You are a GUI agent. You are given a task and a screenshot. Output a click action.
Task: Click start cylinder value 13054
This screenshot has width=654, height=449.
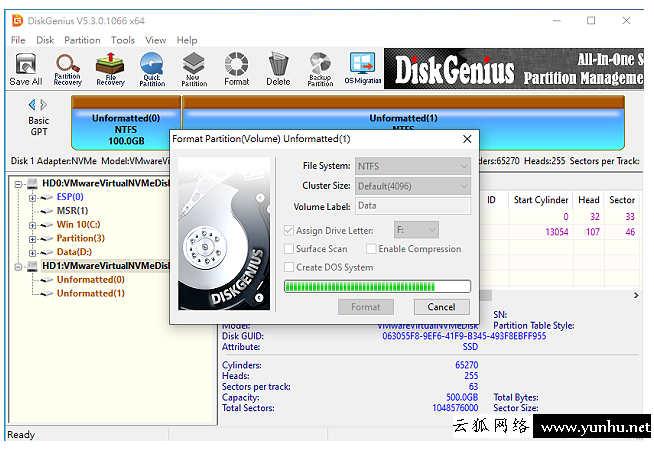point(557,232)
